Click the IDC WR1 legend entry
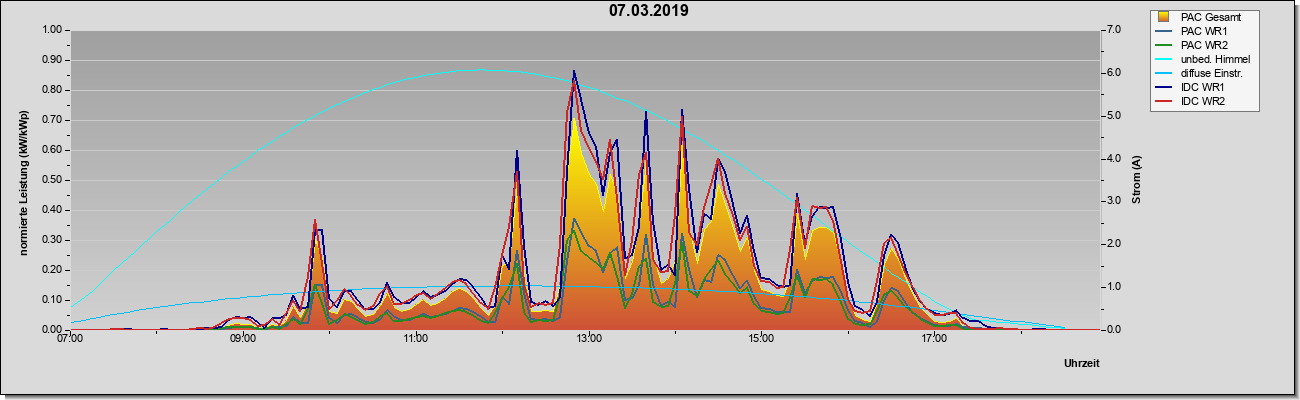This screenshot has height=400, width=1300. click(1202, 88)
